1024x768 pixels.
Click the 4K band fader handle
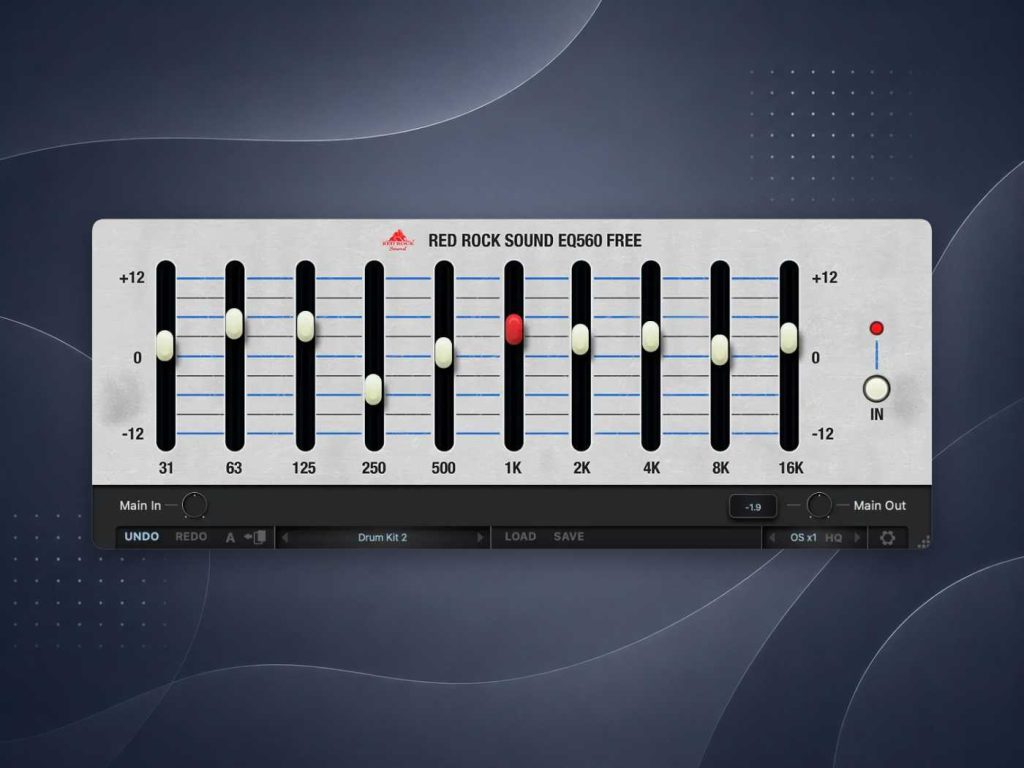[650, 336]
